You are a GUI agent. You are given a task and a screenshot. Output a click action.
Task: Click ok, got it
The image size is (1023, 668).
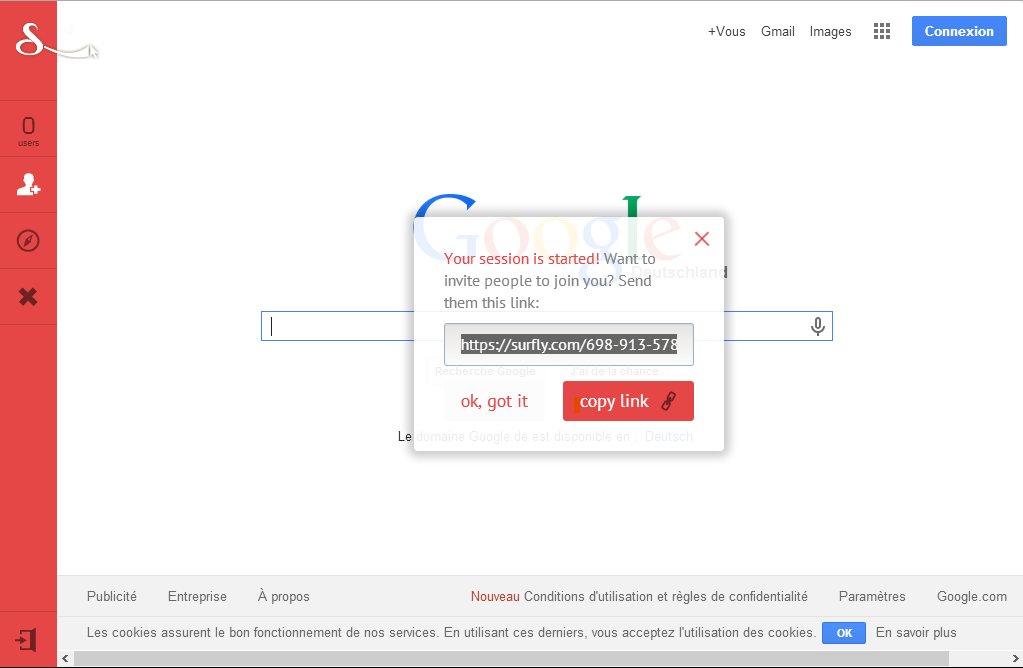pos(494,401)
